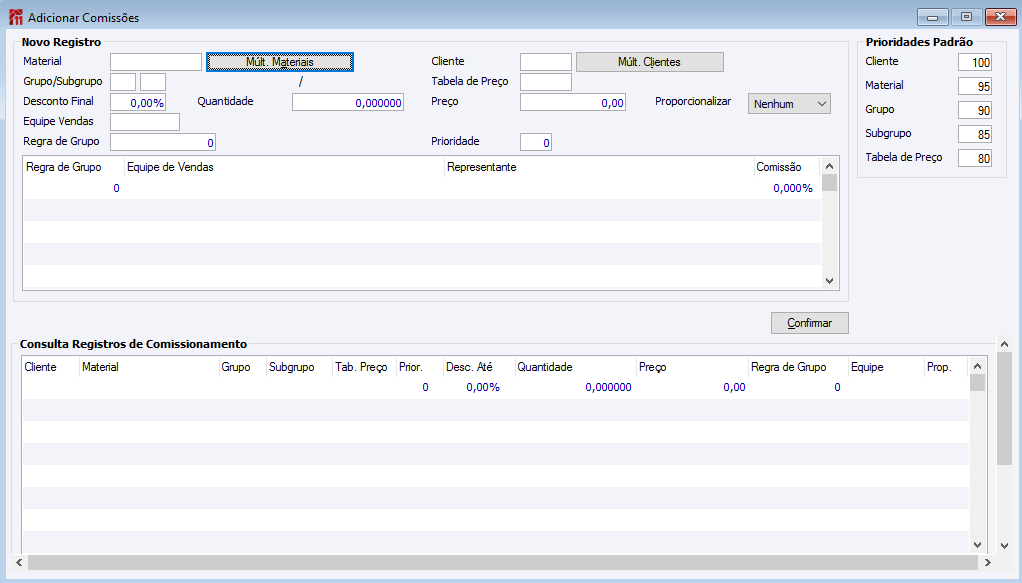The height and width of the screenshot is (583, 1022).
Task: Change the default Subgrupo priority 85
Action: [975, 134]
